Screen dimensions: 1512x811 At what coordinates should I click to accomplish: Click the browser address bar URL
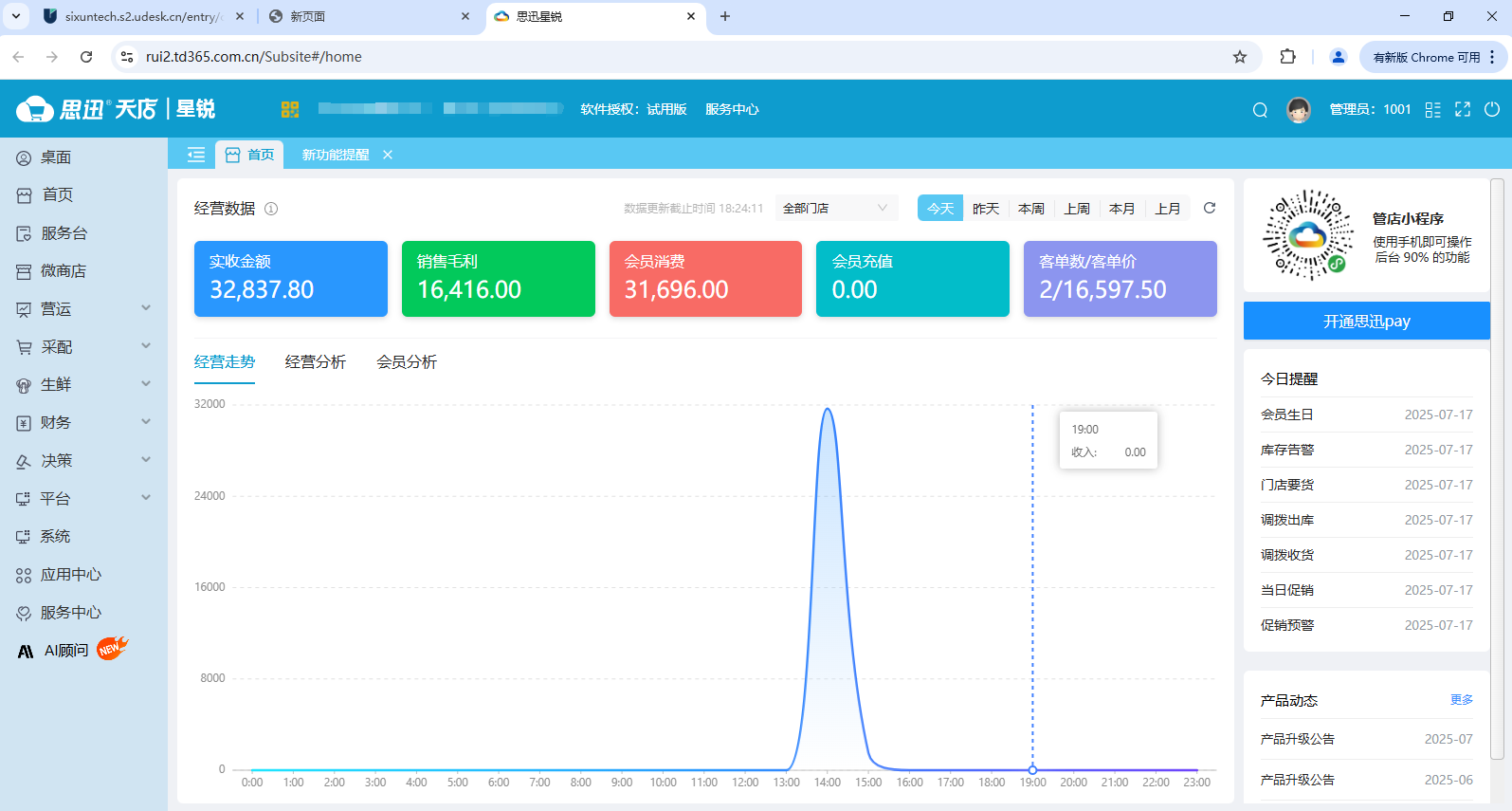[x=254, y=57]
